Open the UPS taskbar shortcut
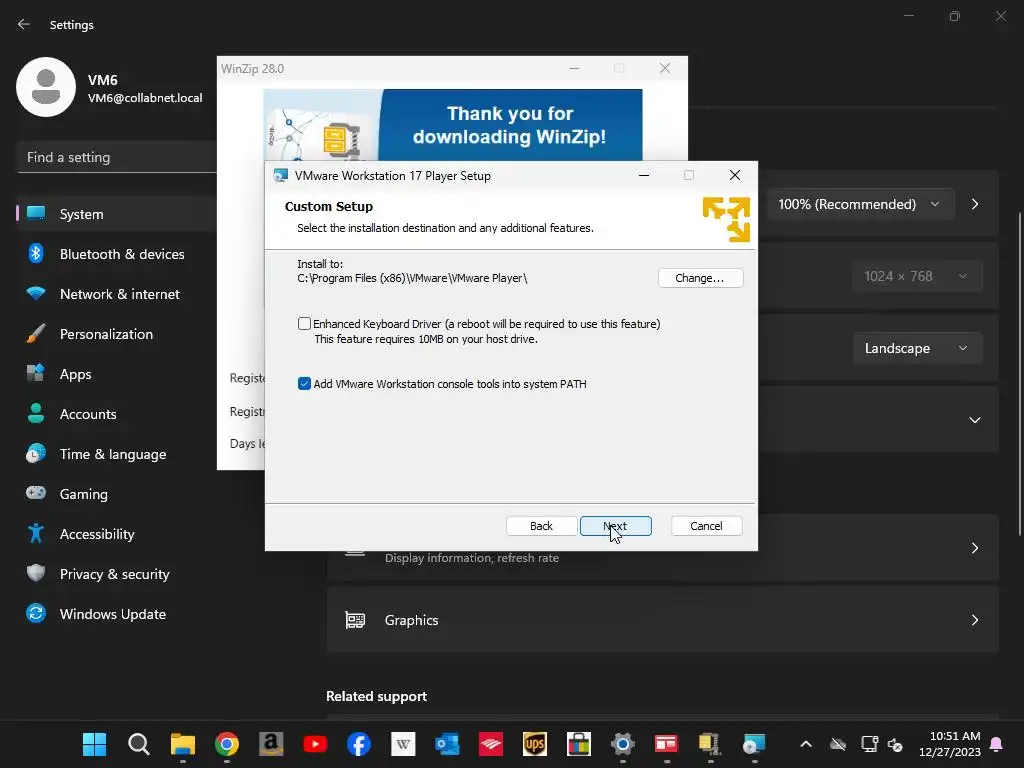 pos(535,744)
